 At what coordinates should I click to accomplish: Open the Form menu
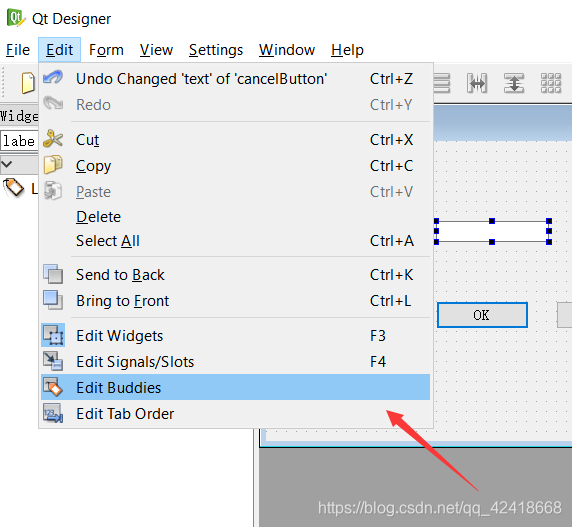coord(106,50)
